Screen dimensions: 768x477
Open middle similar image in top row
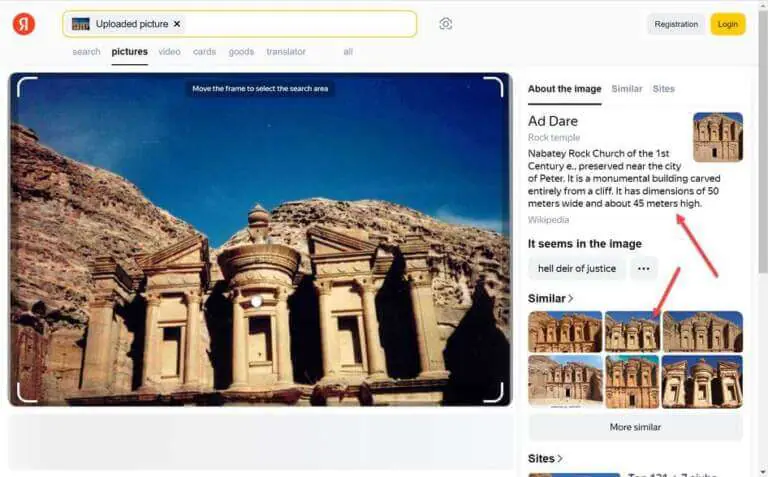tap(632, 332)
